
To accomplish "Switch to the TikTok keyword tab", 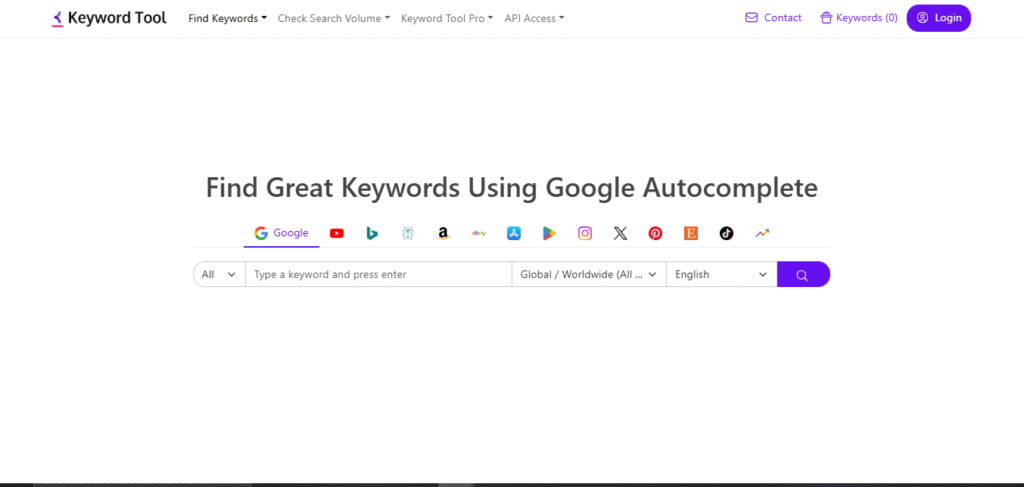I will (726, 233).
